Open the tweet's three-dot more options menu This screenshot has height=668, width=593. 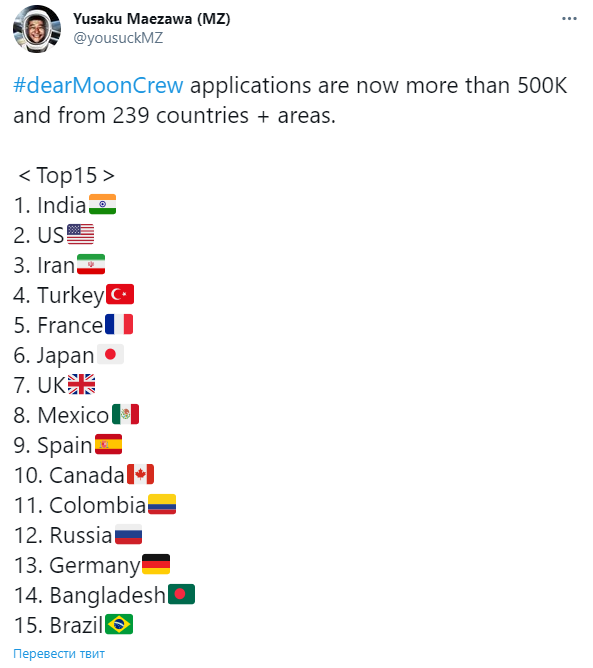point(569,19)
